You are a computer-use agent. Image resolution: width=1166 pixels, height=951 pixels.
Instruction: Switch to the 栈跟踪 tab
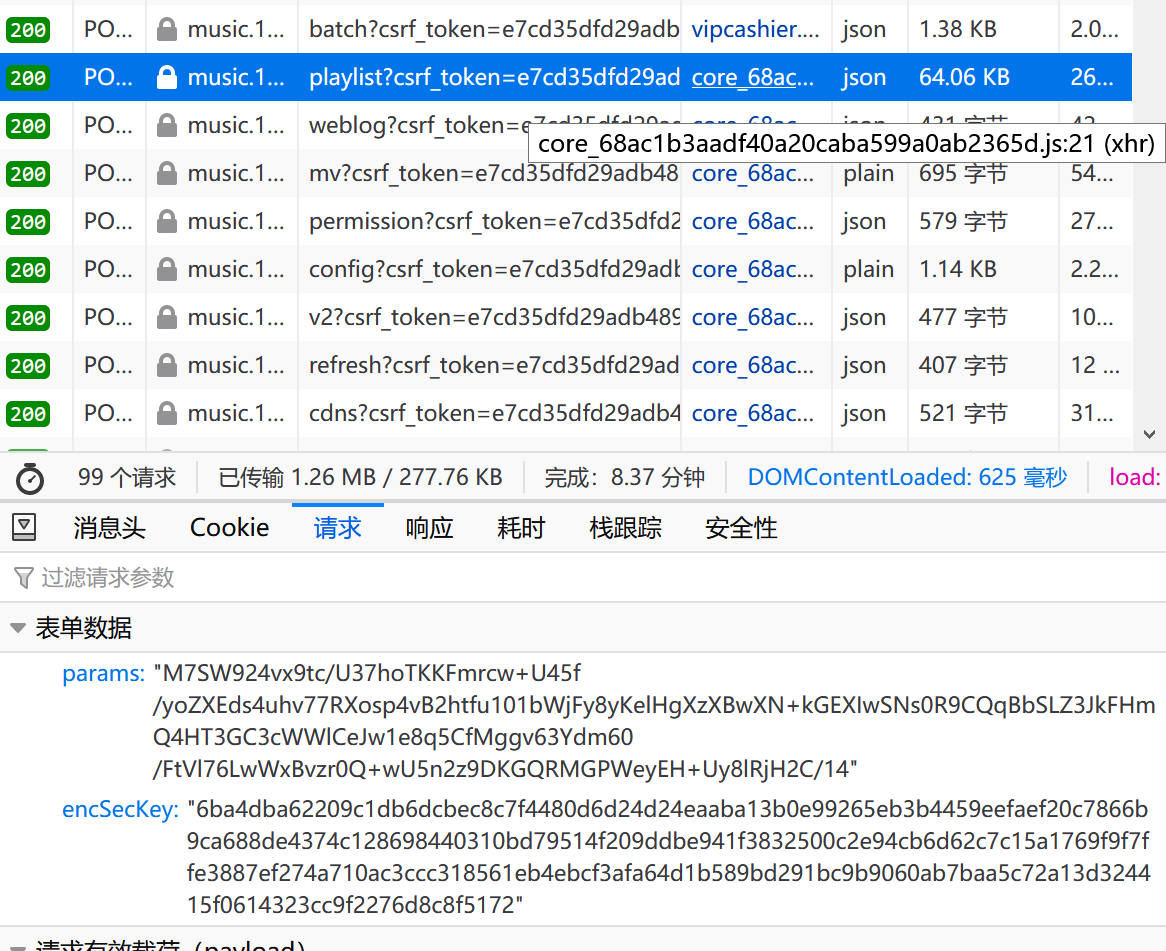(625, 528)
